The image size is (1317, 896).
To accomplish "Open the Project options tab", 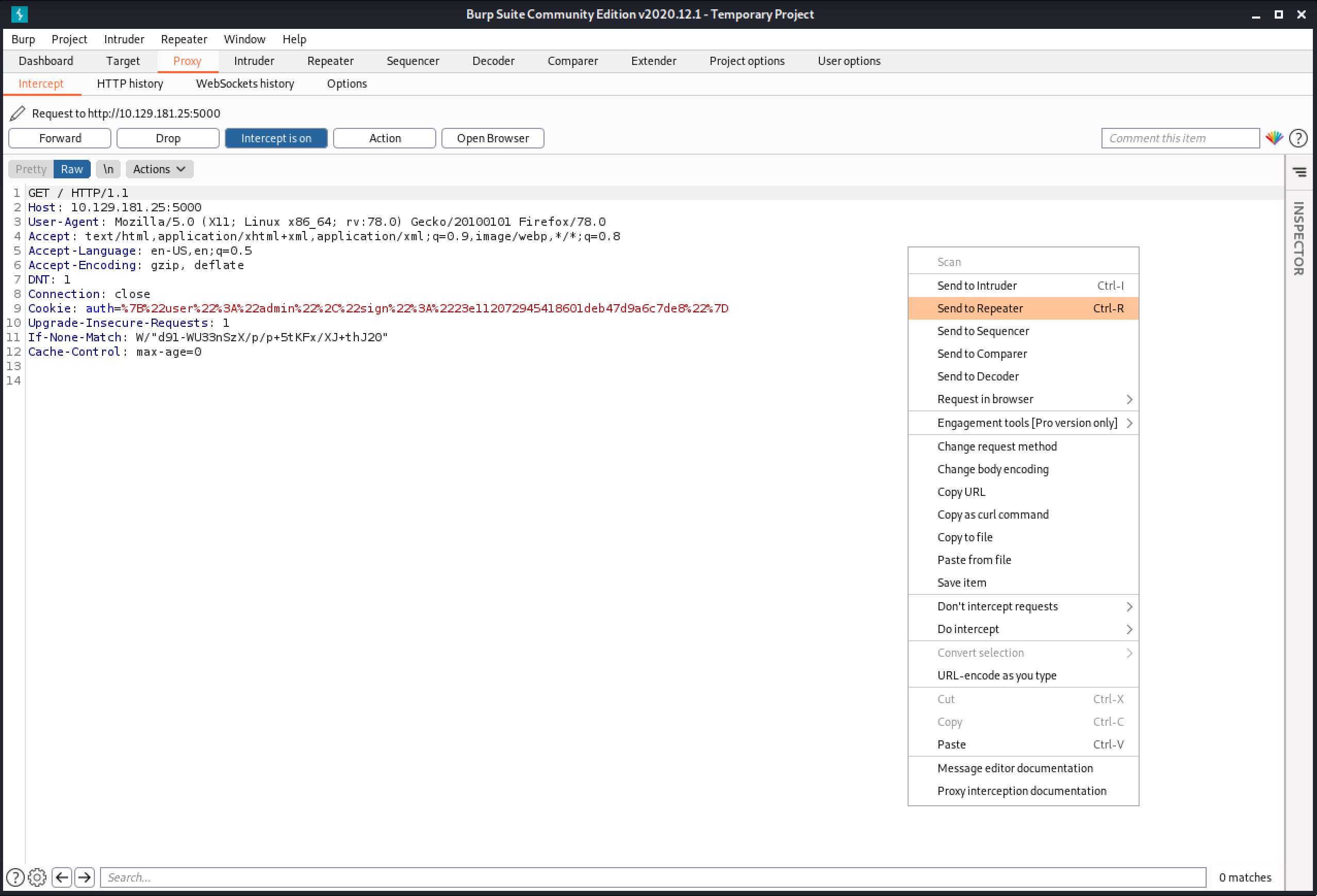I will [747, 61].
